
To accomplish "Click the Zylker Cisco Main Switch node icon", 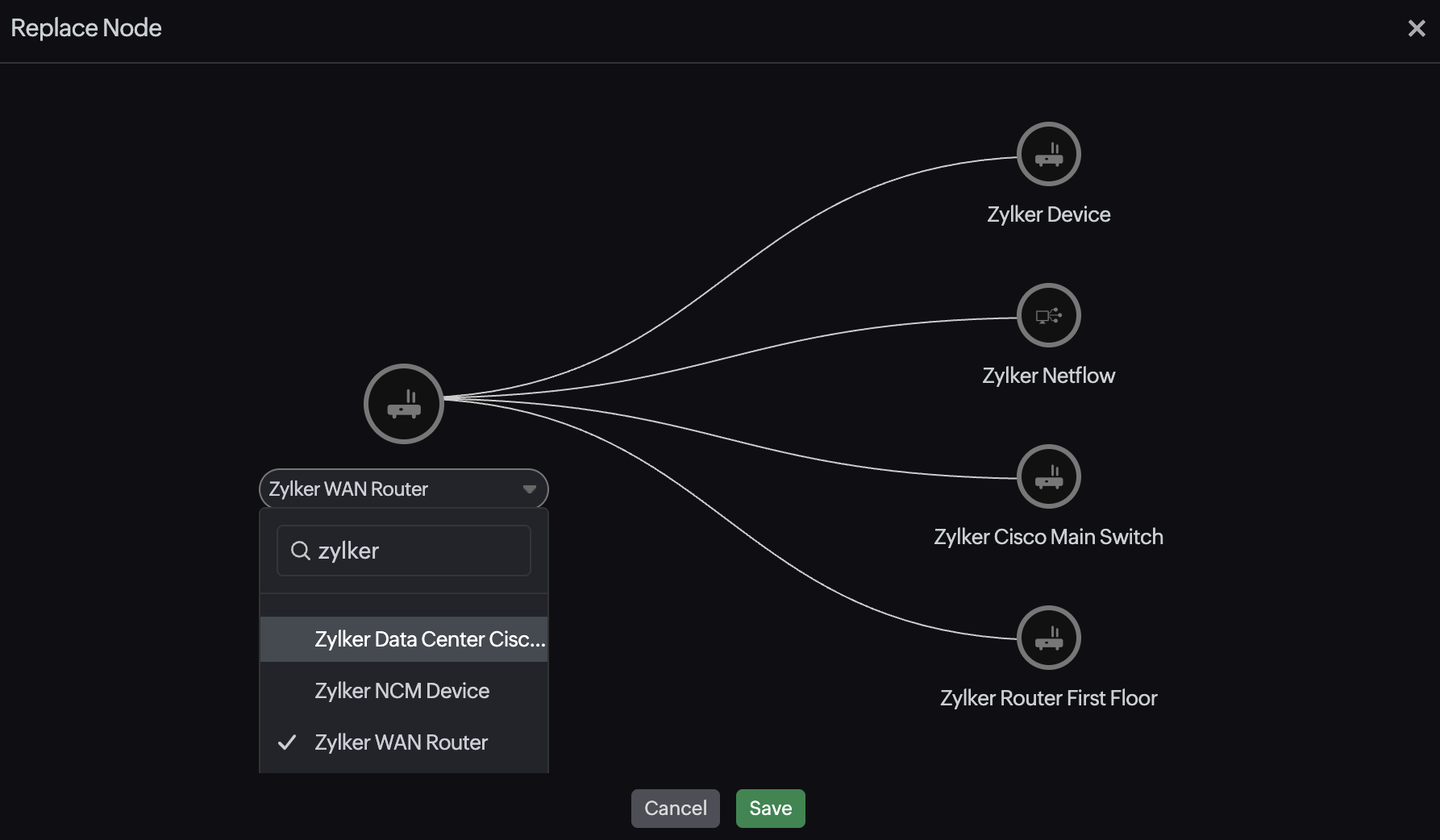I will (1048, 476).
